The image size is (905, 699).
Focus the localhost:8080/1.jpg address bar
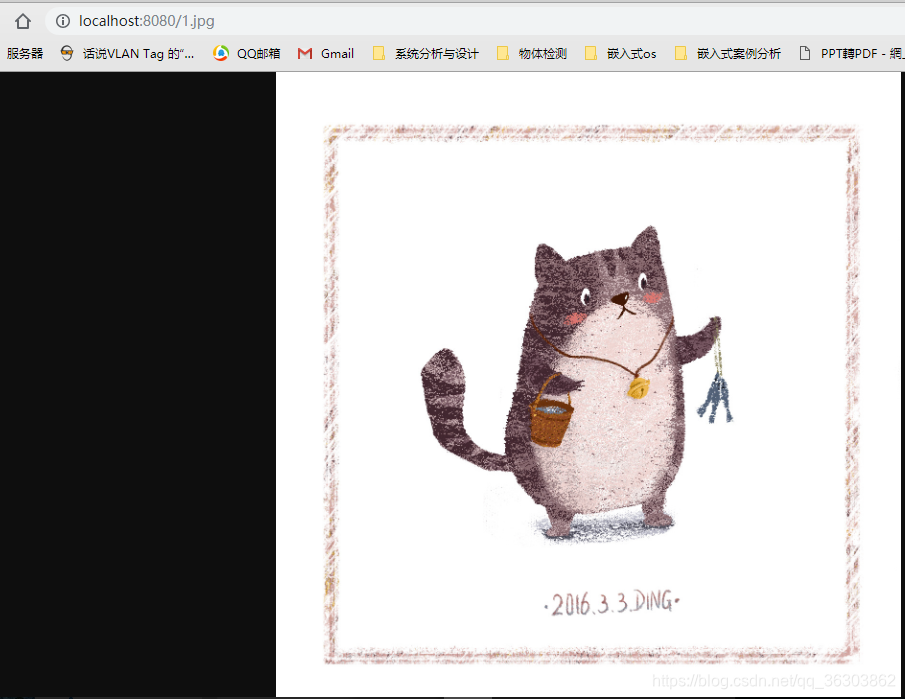point(473,21)
